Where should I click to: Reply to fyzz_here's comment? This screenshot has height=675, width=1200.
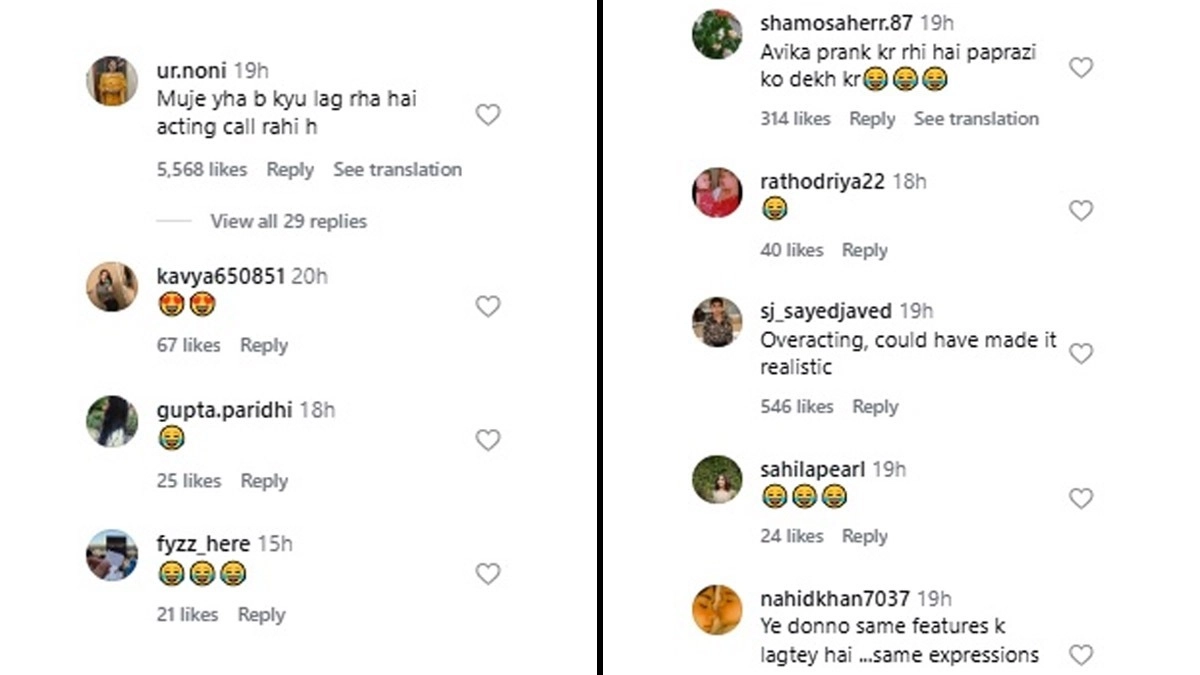click(x=262, y=616)
